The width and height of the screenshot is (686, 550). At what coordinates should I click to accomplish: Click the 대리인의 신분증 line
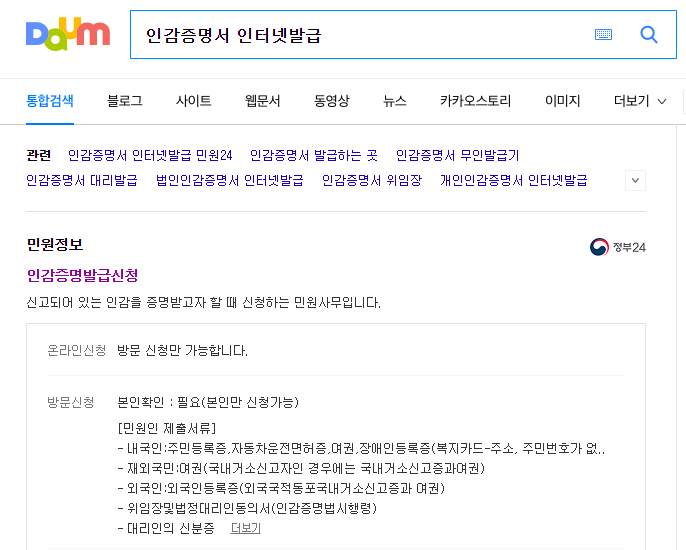[166, 528]
